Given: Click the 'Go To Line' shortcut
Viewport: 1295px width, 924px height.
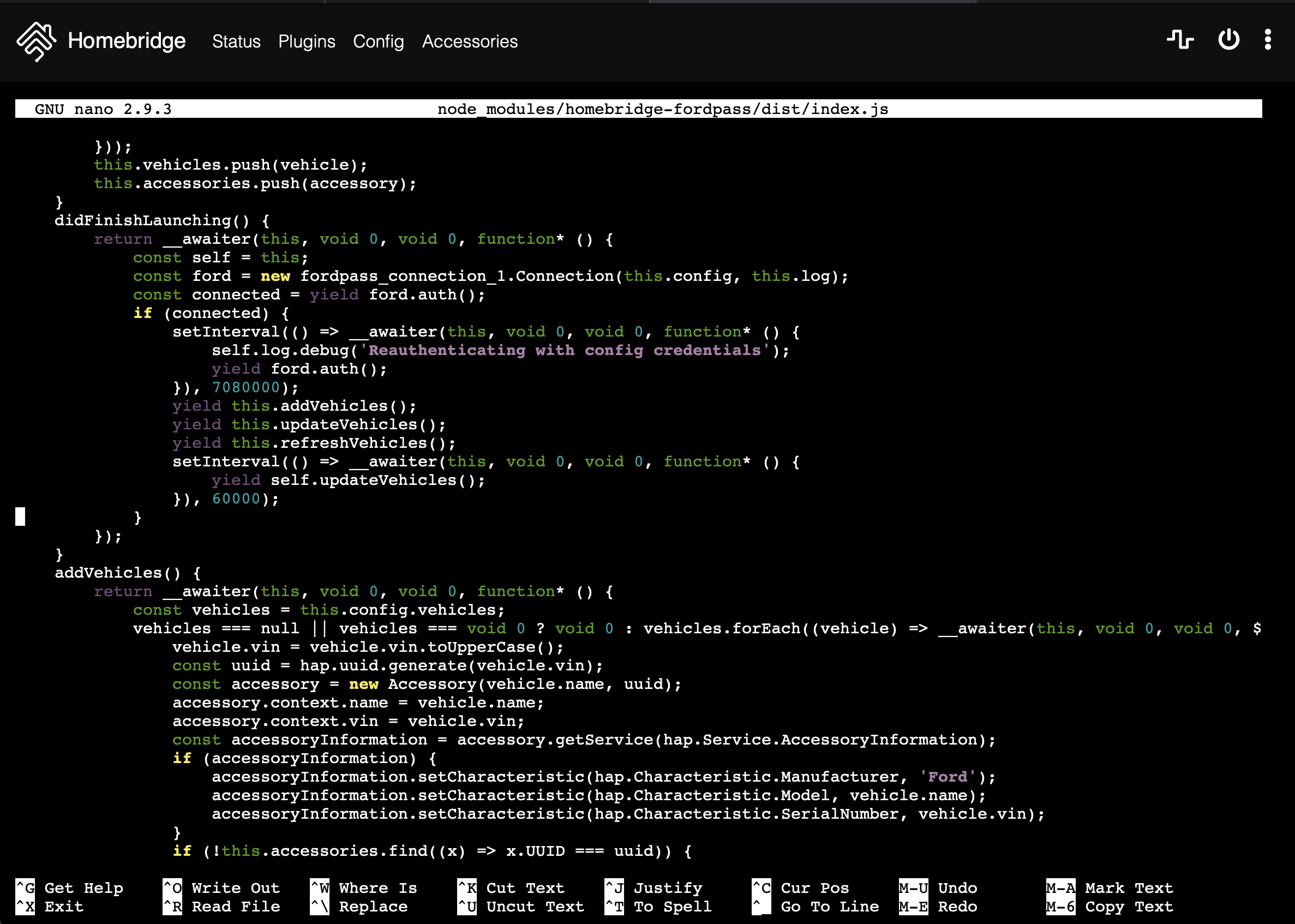Looking at the screenshot, I should point(816,907).
